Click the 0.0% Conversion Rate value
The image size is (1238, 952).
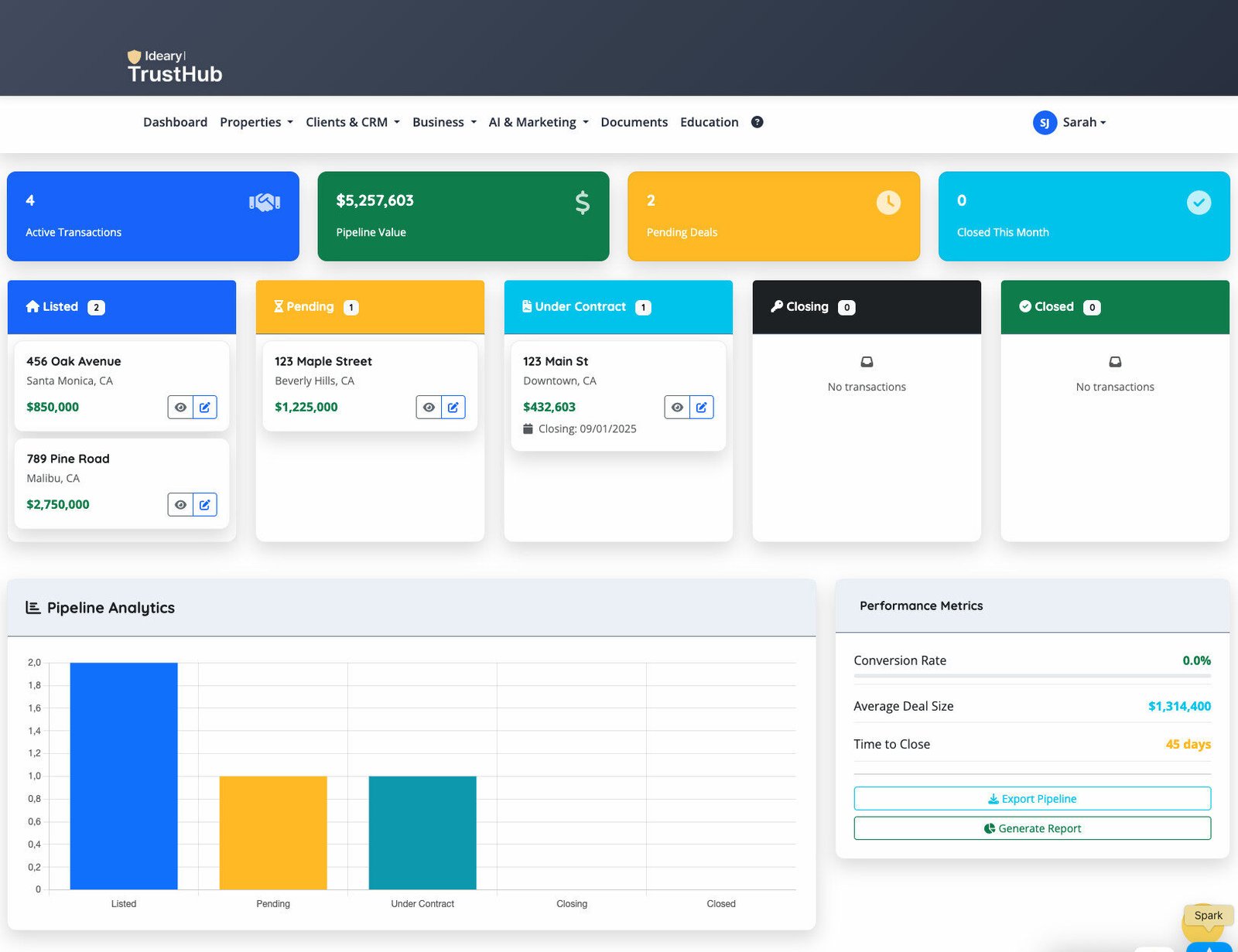tap(1196, 660)
